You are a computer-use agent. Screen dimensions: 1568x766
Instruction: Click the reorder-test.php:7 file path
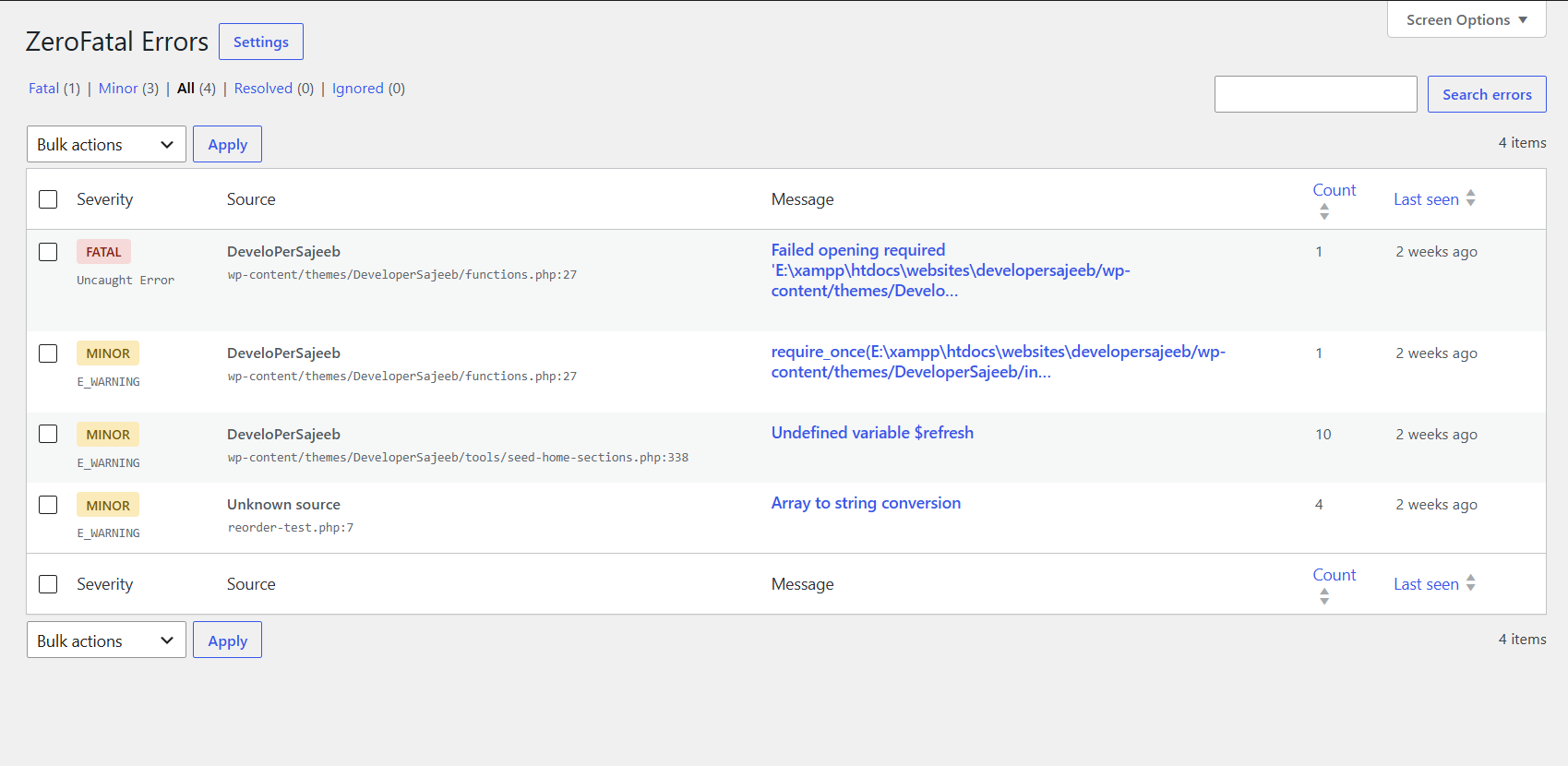click(291, 528)
